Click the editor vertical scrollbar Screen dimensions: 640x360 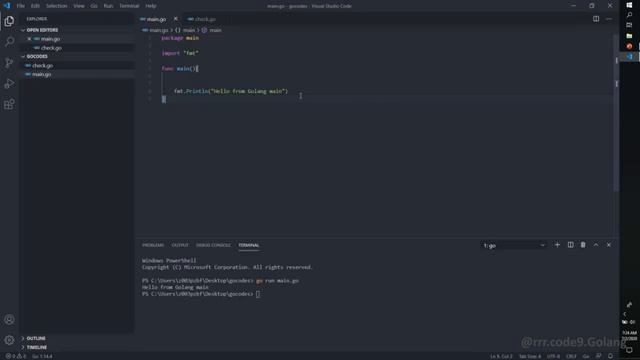tap(616, 112)
